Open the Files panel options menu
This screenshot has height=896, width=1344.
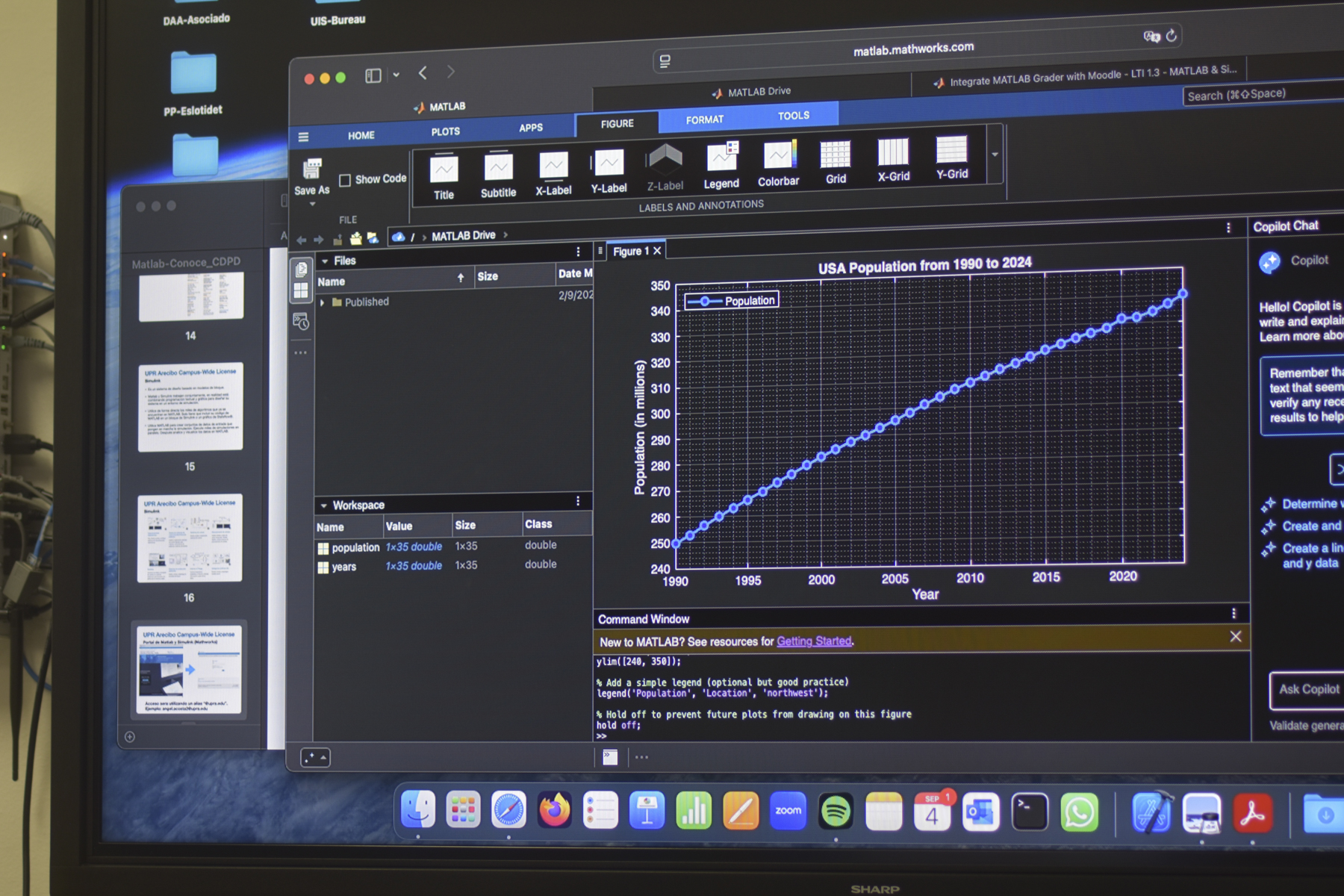pos(578,252)
